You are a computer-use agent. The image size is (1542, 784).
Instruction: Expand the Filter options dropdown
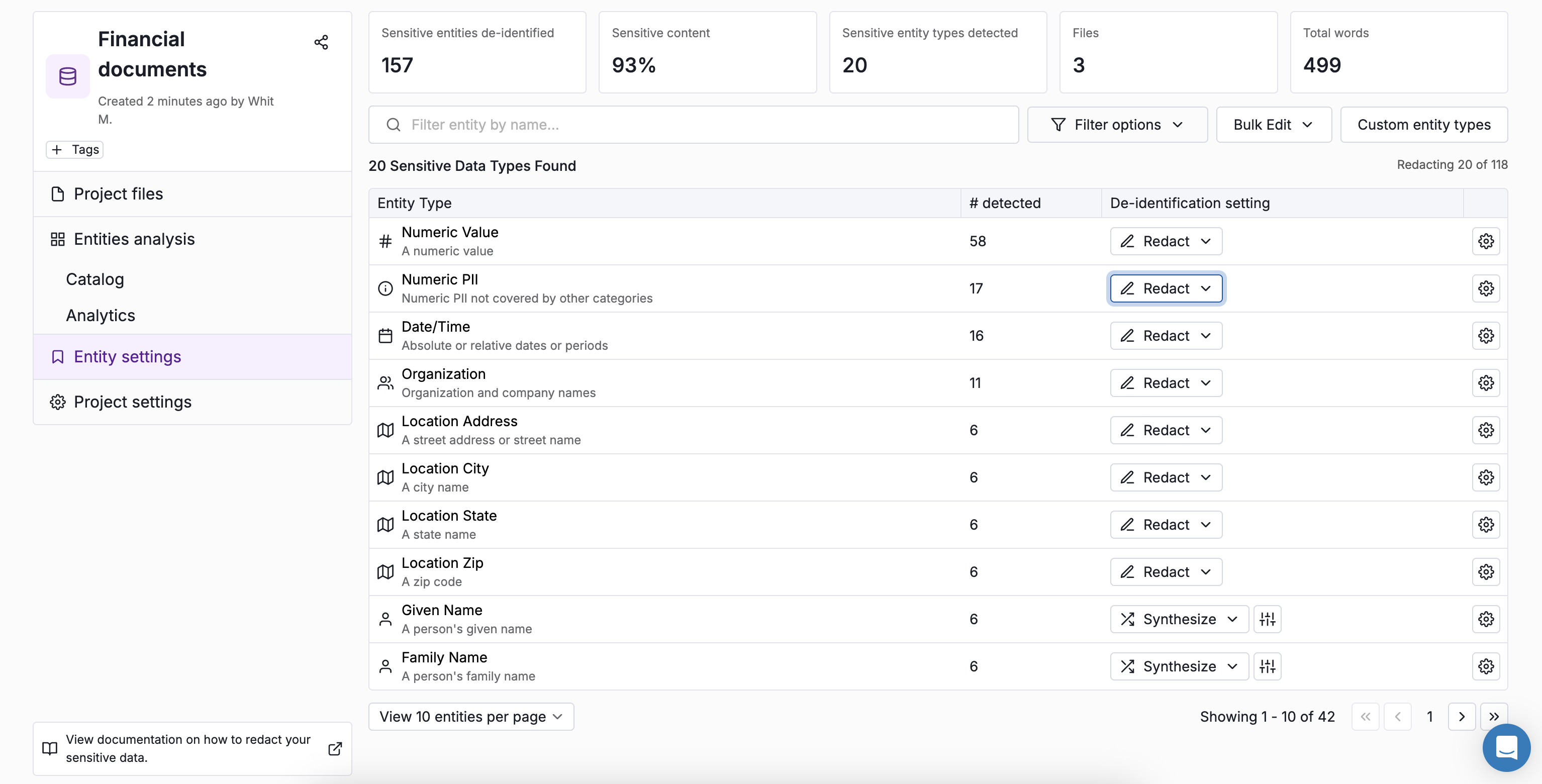(x=1117, y=125)
